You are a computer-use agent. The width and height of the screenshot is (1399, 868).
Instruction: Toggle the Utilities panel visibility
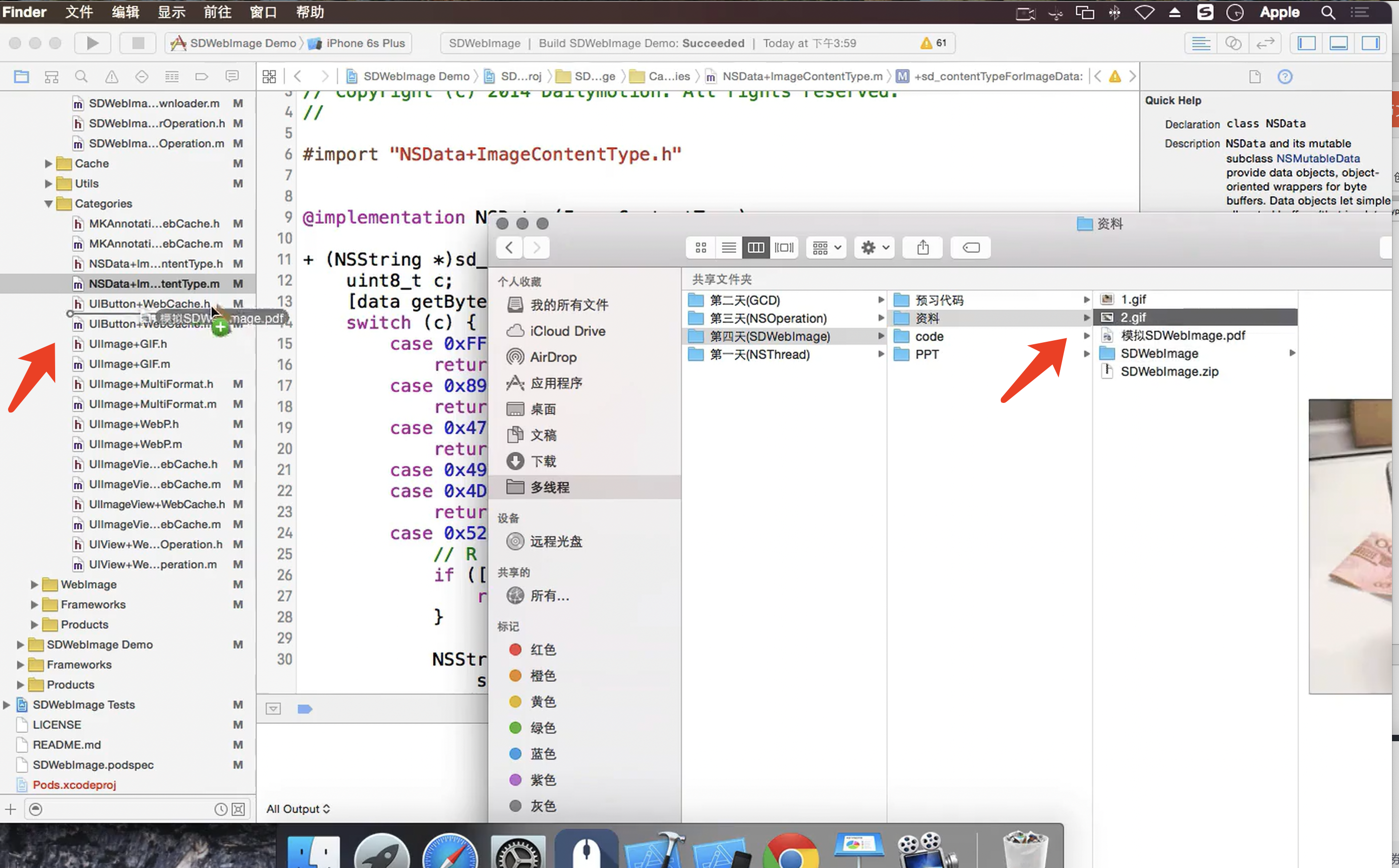click(1371, 43)
